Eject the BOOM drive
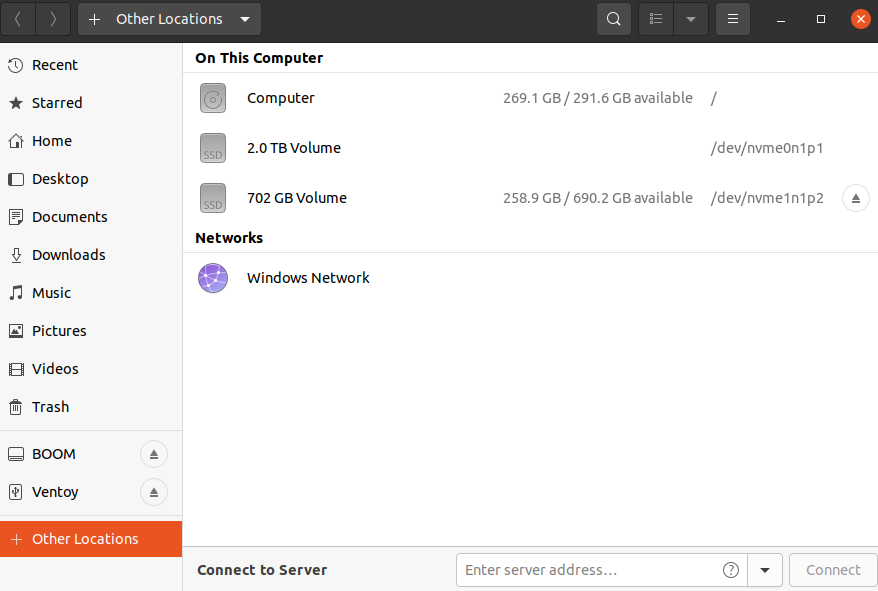Screen dimensions: 878x591 (x=154, y=454)
